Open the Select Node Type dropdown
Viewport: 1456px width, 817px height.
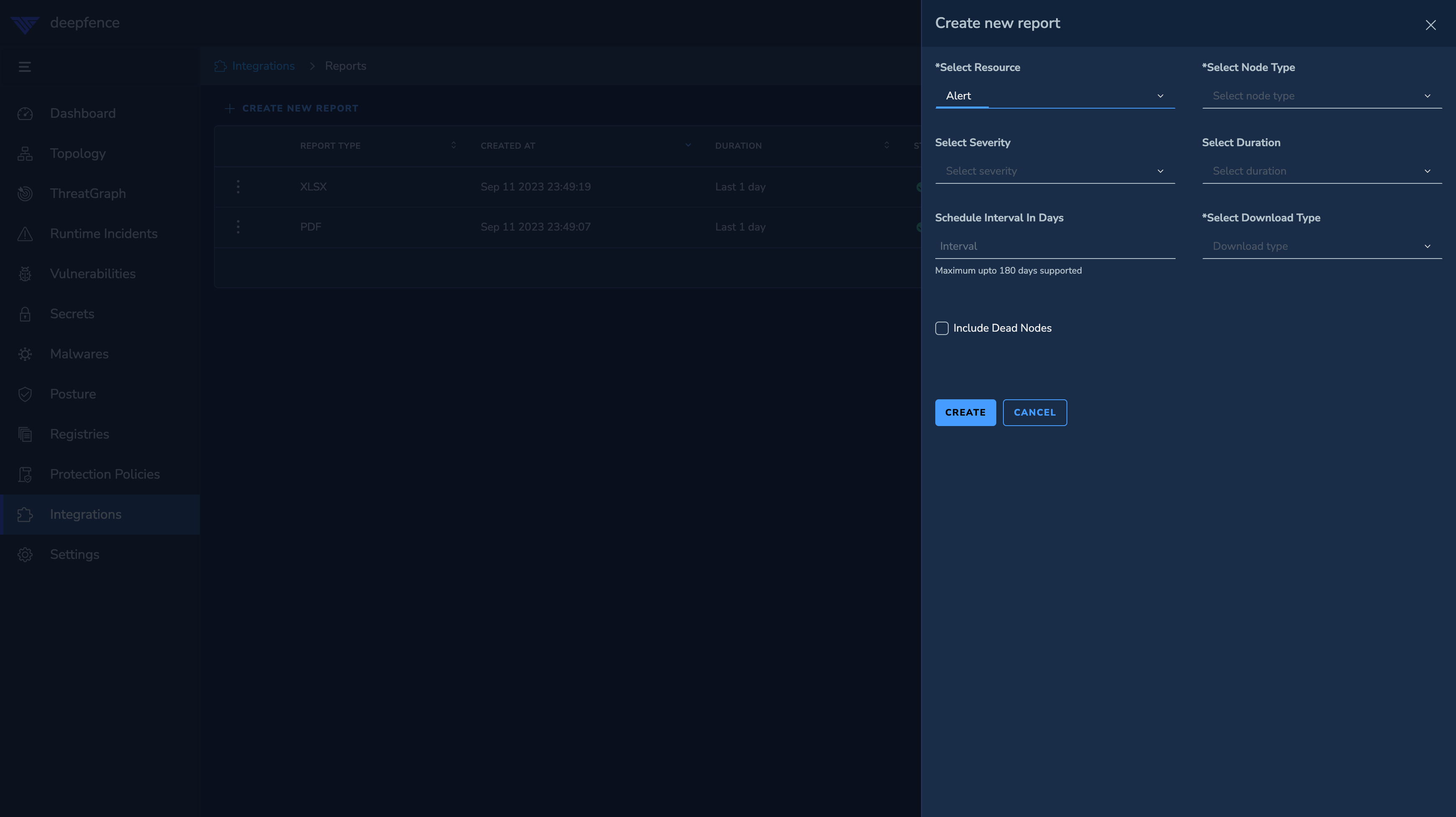coord(1321,96)
